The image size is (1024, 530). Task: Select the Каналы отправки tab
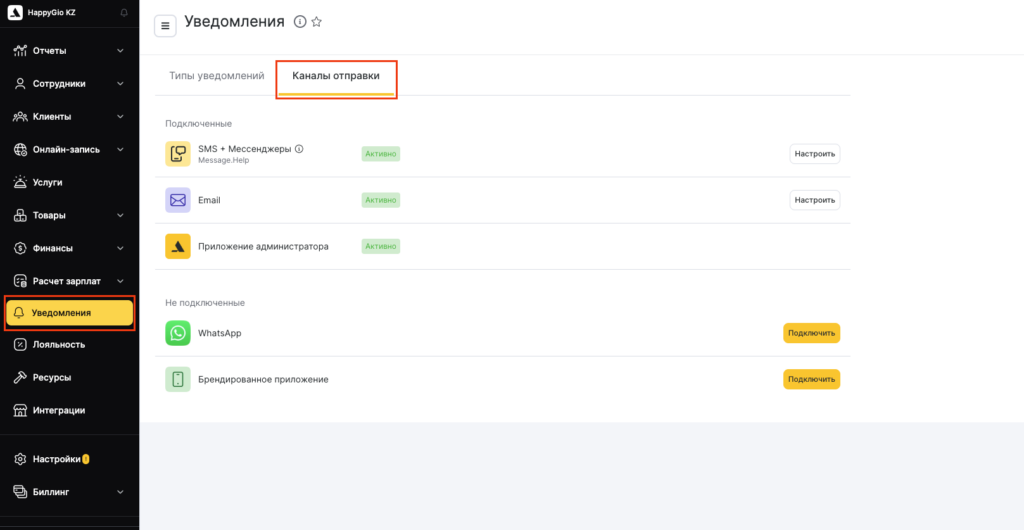point(336,76)
